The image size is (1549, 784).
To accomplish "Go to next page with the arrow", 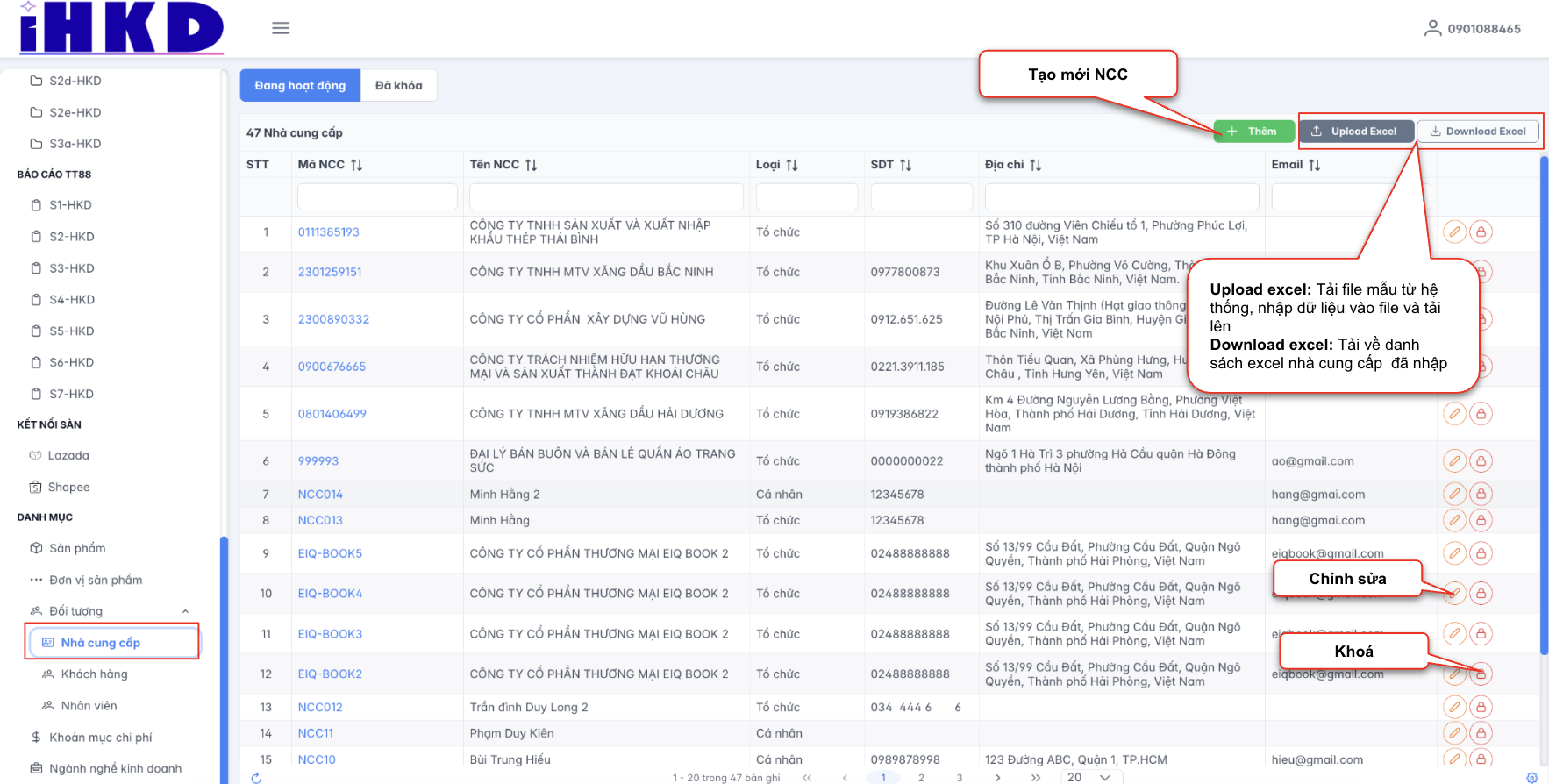I will tap(997, 778).
